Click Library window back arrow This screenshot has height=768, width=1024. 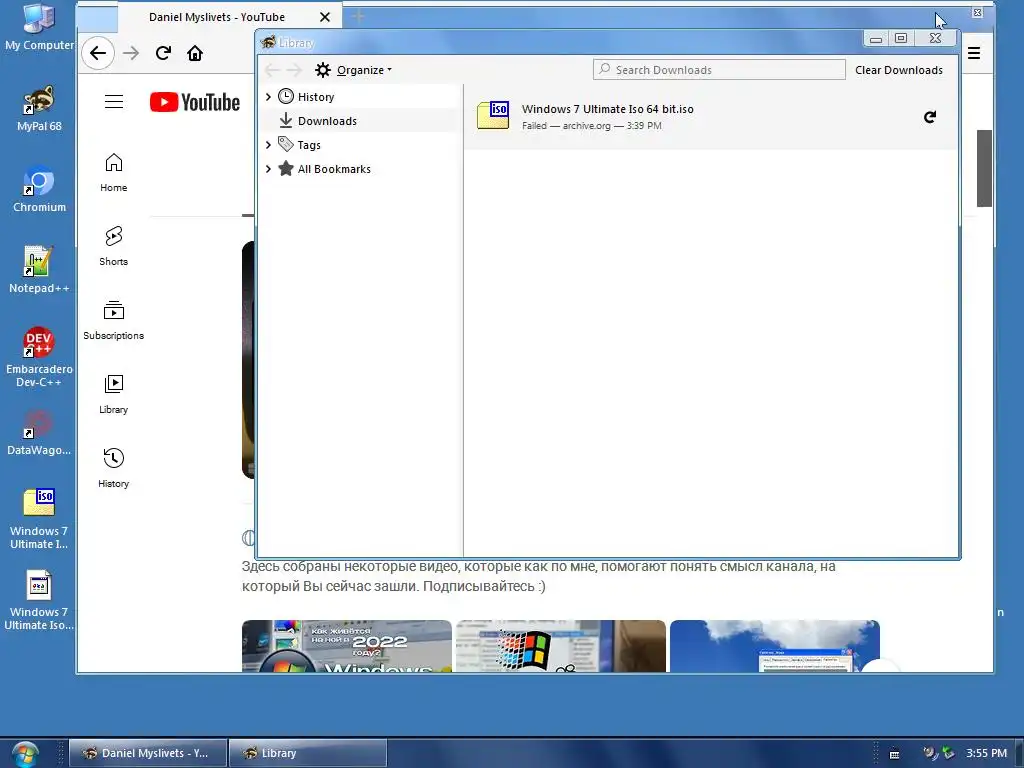click(x=272, y=70)
